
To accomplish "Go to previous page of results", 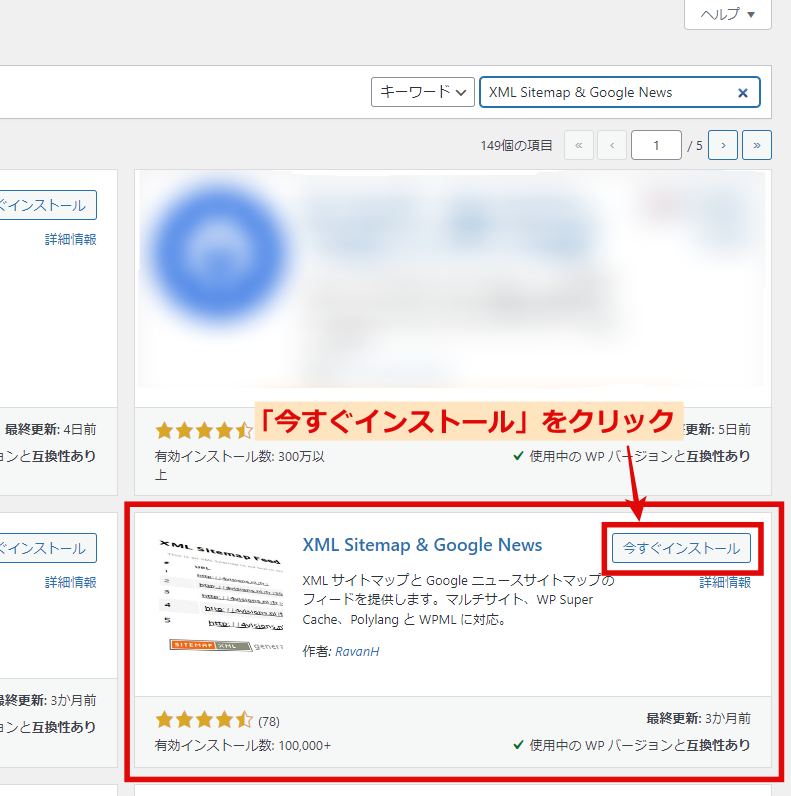I will [x=612, y=145].
